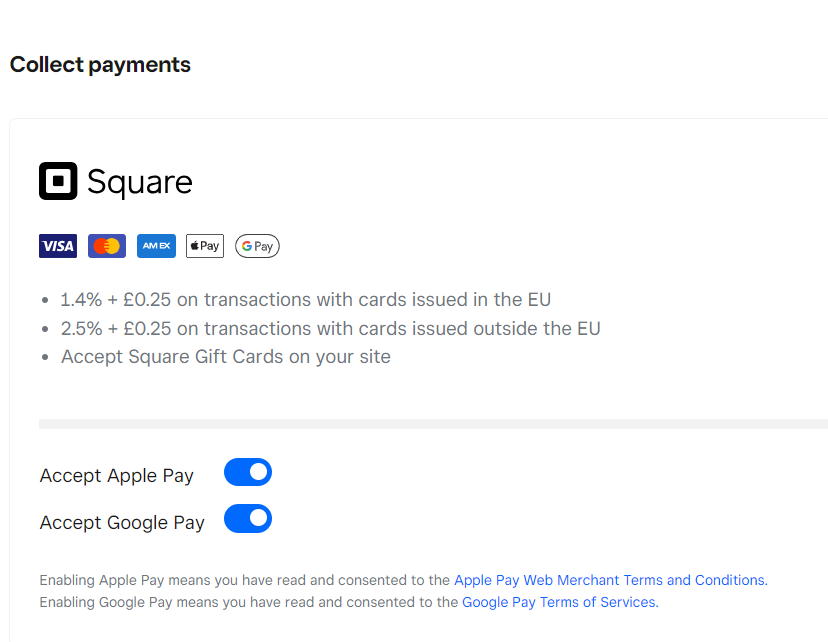Turn off the Accept Google Pay switch
This screenshot has height=642, width=828.
[x=248, y=519]
